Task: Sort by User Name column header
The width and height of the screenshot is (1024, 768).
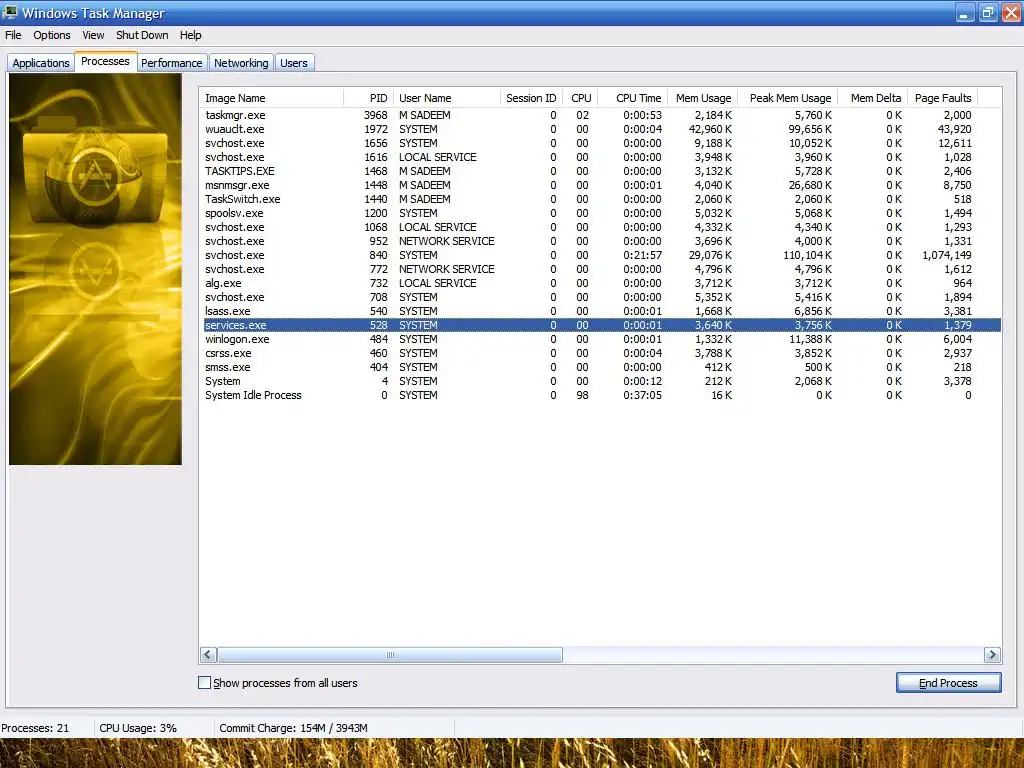Action: coord(447,98)
